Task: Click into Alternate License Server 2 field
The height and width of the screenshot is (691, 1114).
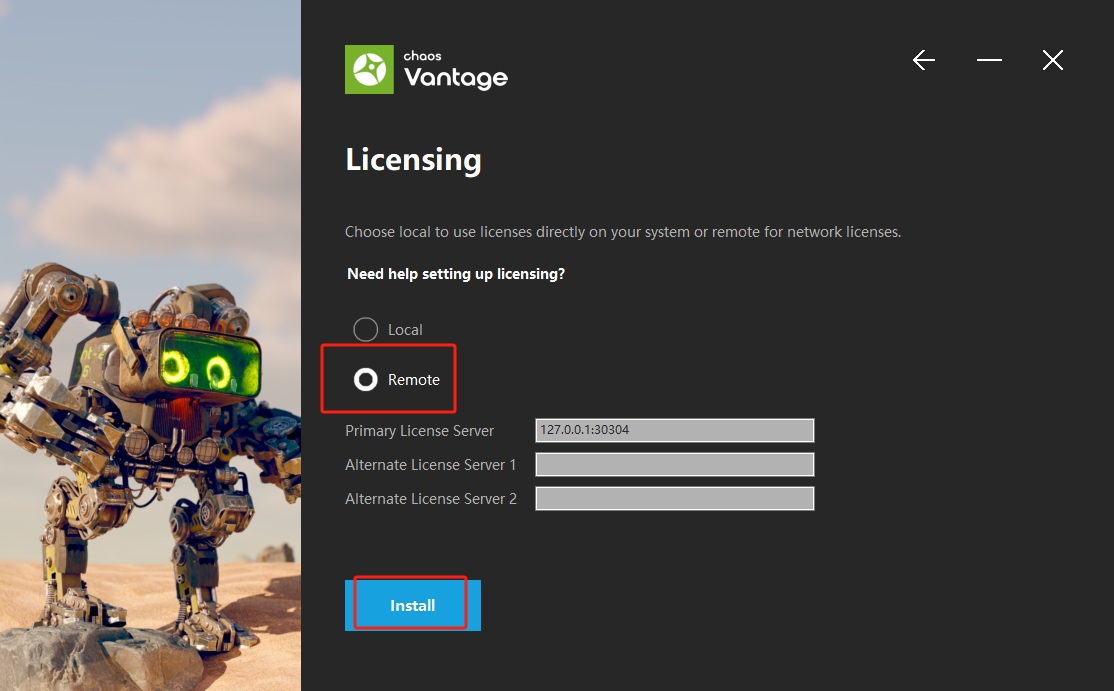Action: [x=674, y=499]
